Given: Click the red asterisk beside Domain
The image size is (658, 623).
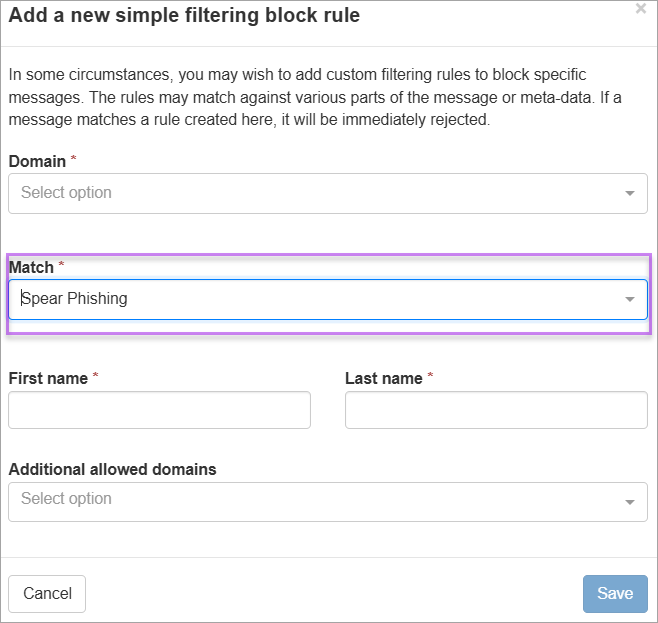Looking at the screenshot, I should click(x=73, y=160).
